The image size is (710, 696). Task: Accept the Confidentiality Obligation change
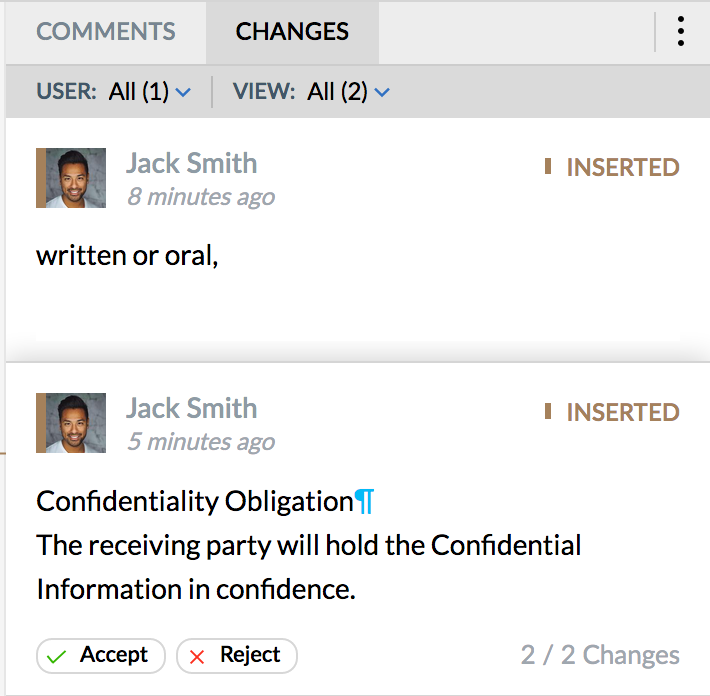tap(101, 656)
